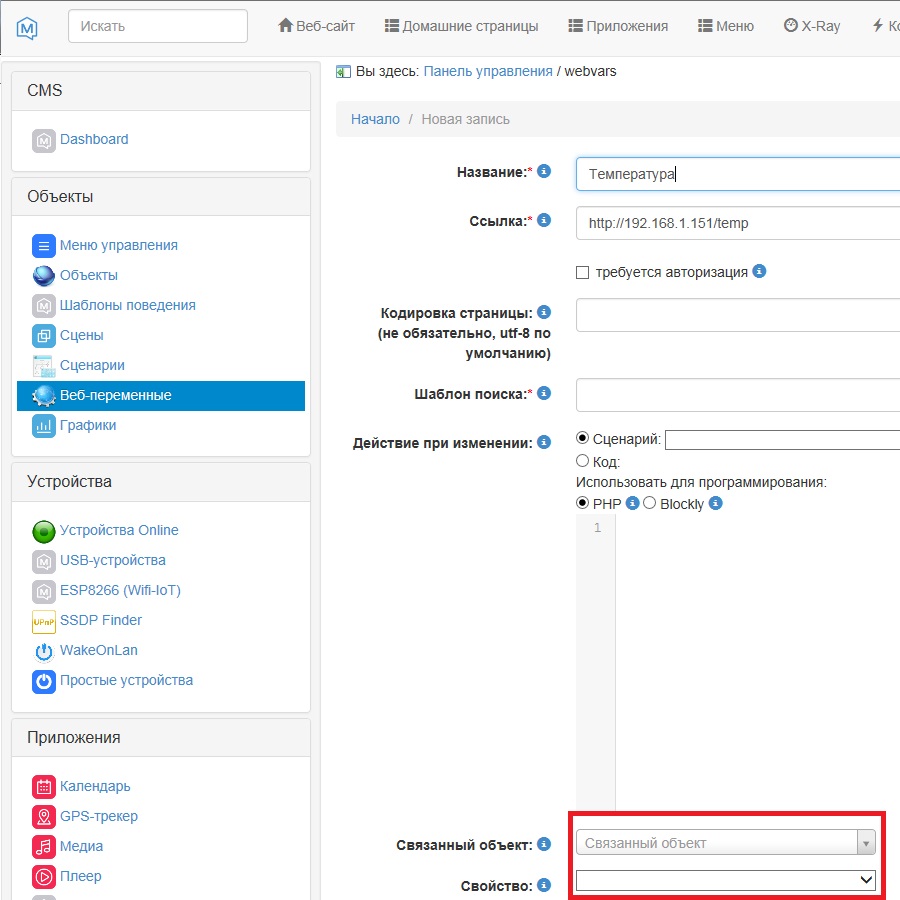
Task: Click the Сцены icon
Action: [x=44, y=336]
